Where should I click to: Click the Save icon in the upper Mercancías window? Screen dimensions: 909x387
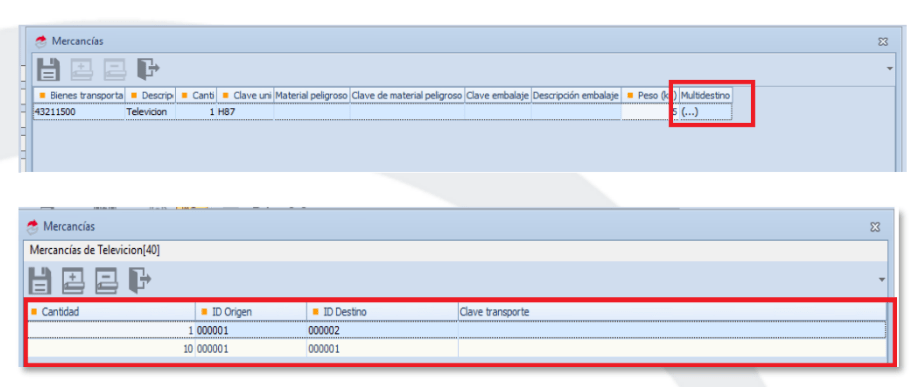pos(48,70)
